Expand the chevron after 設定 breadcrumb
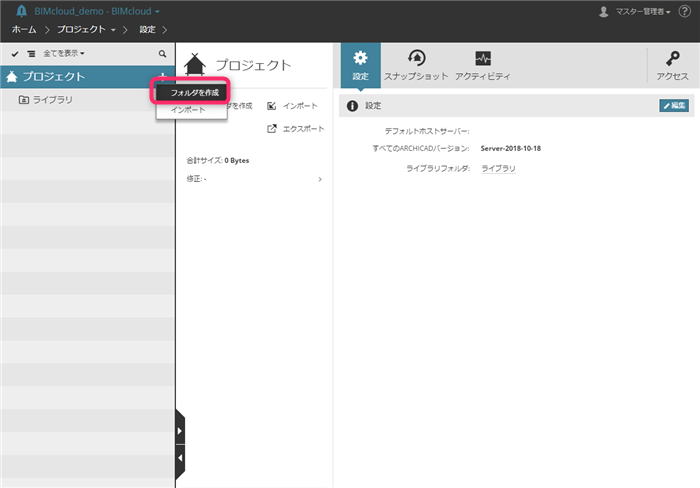700x488 pixels. 165,30
